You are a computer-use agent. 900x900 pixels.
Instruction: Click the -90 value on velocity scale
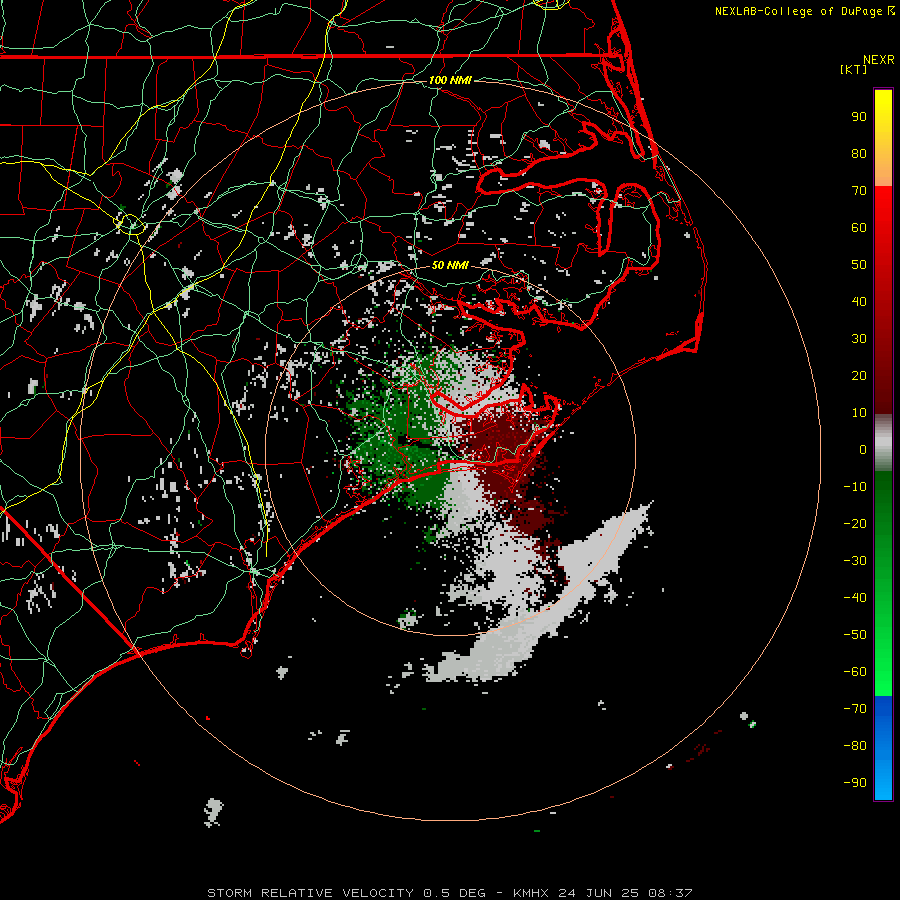(855, 783)
